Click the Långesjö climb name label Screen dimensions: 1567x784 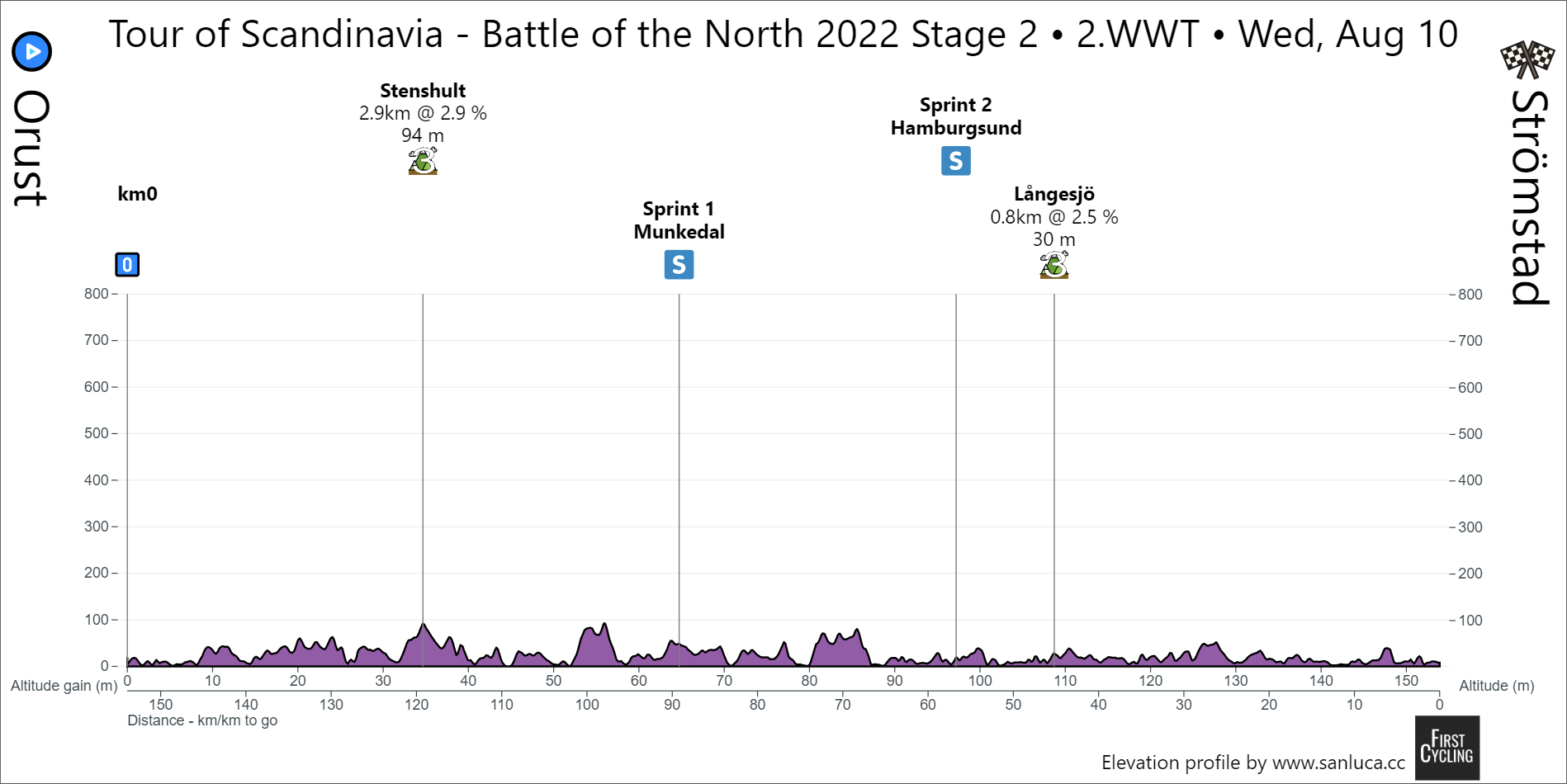pos(1053,195)
